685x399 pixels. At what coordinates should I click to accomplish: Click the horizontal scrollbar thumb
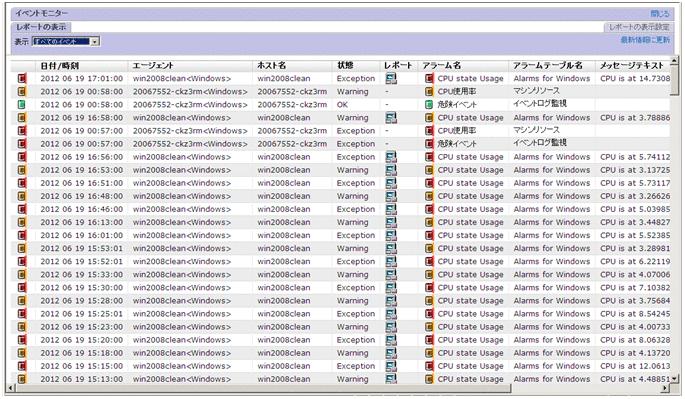(263, 388)
